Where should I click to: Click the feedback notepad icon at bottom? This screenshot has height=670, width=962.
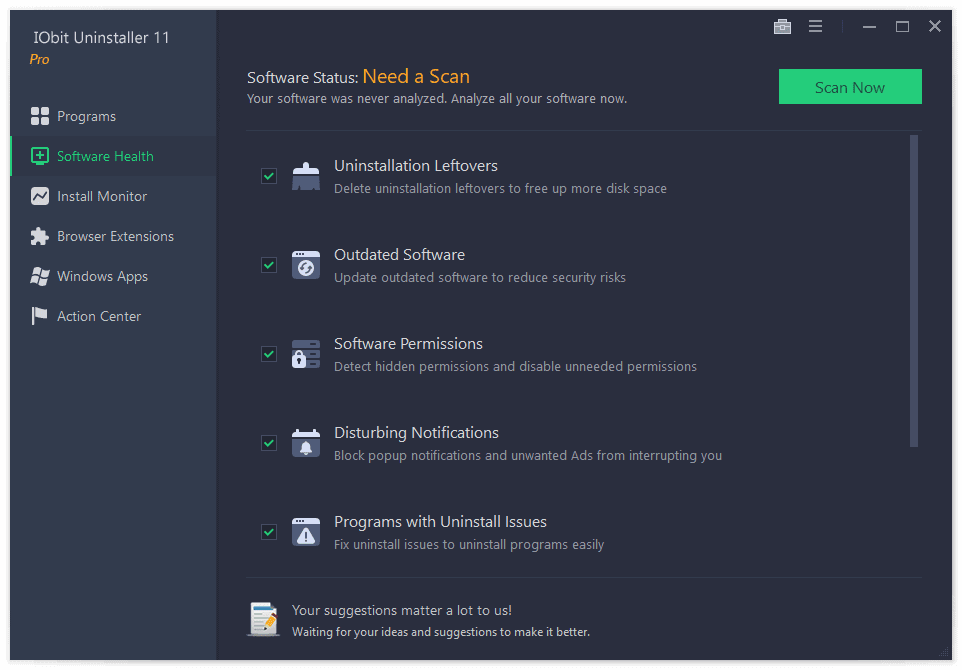(x=263, y=618)
